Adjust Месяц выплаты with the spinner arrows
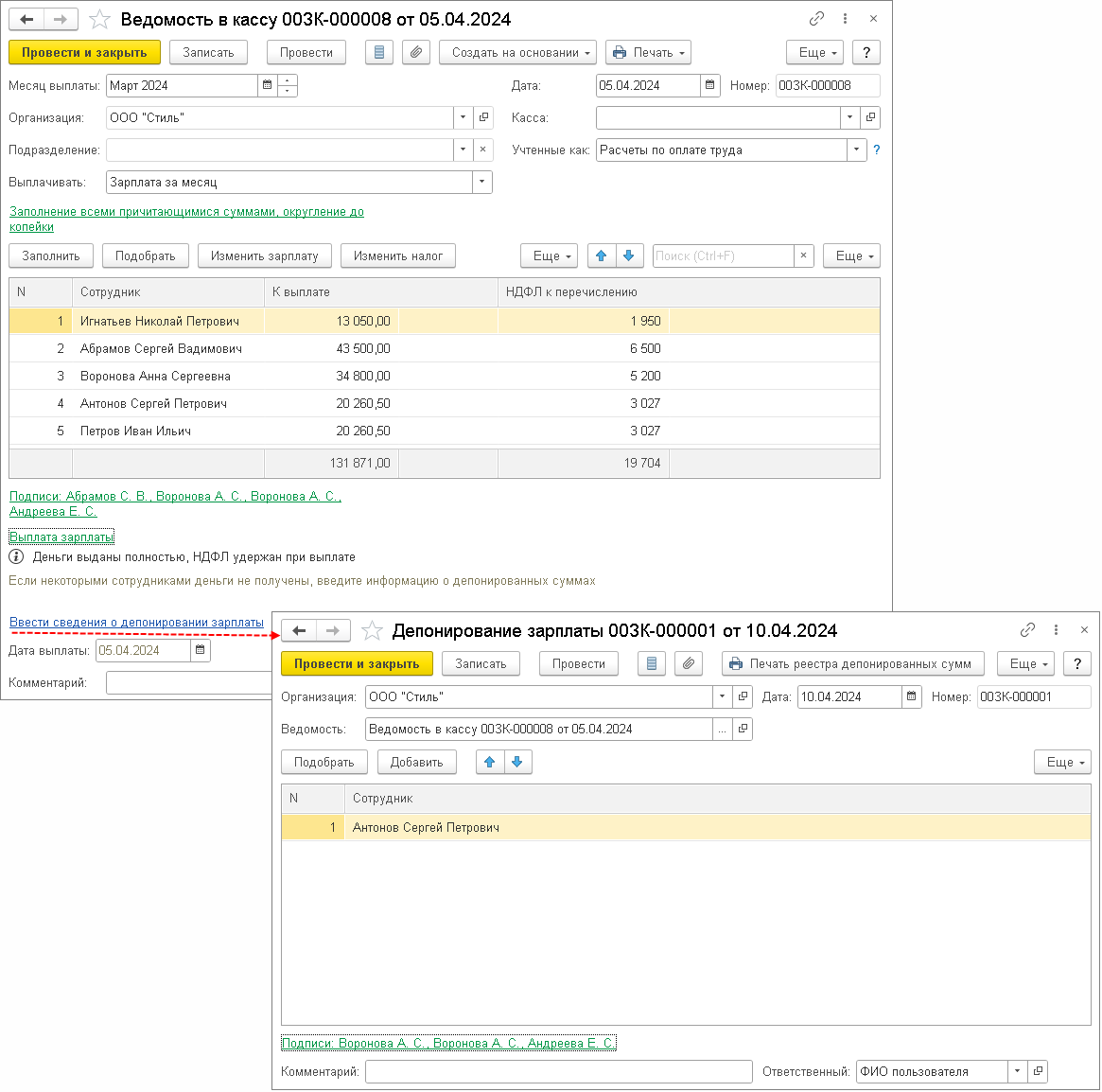Screen dimensions: 1102x1092 point(288,85)
